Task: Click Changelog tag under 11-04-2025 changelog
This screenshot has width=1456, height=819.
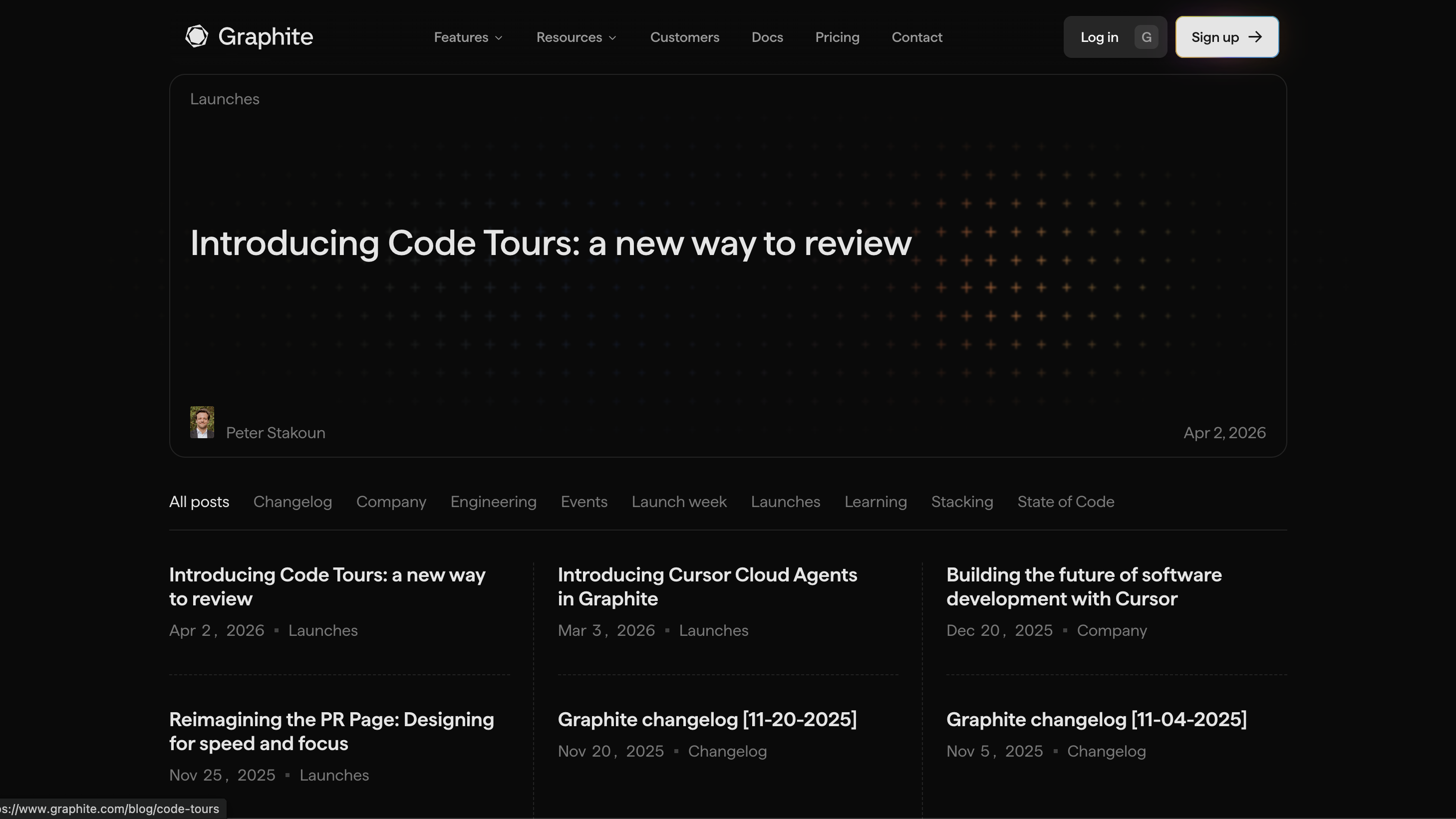Action: [x=1106, y=752]
